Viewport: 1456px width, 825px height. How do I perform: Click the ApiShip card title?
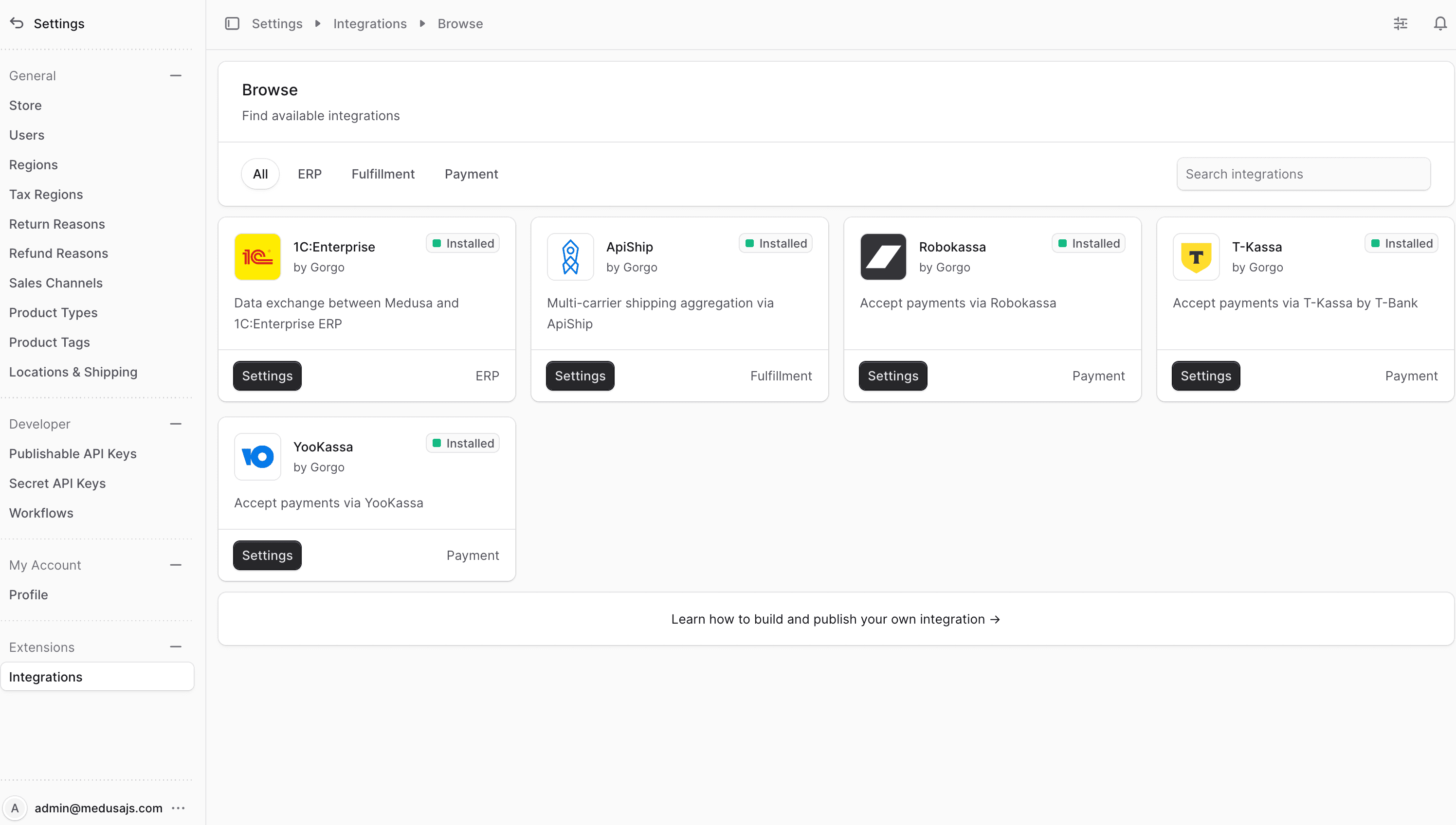pos(630,247)
